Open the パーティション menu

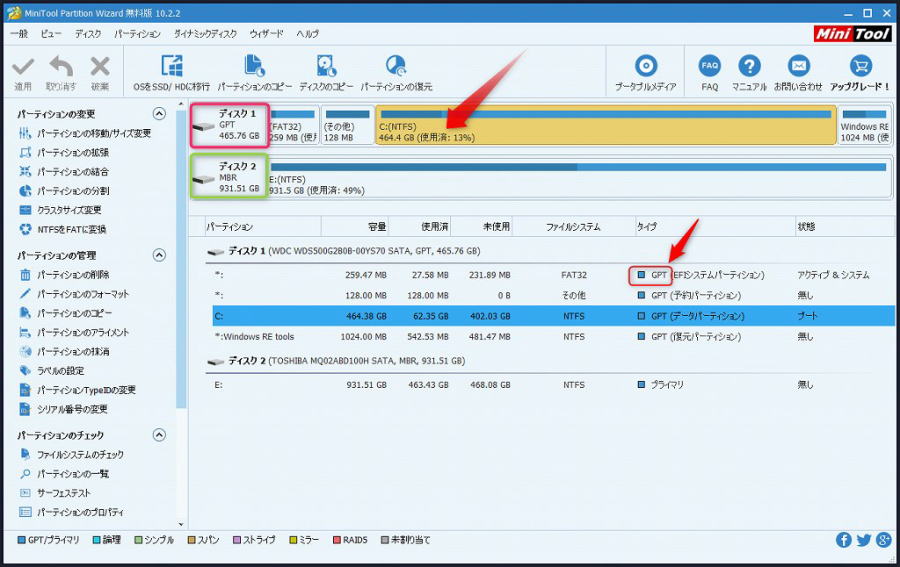click(x=137, y=34)
